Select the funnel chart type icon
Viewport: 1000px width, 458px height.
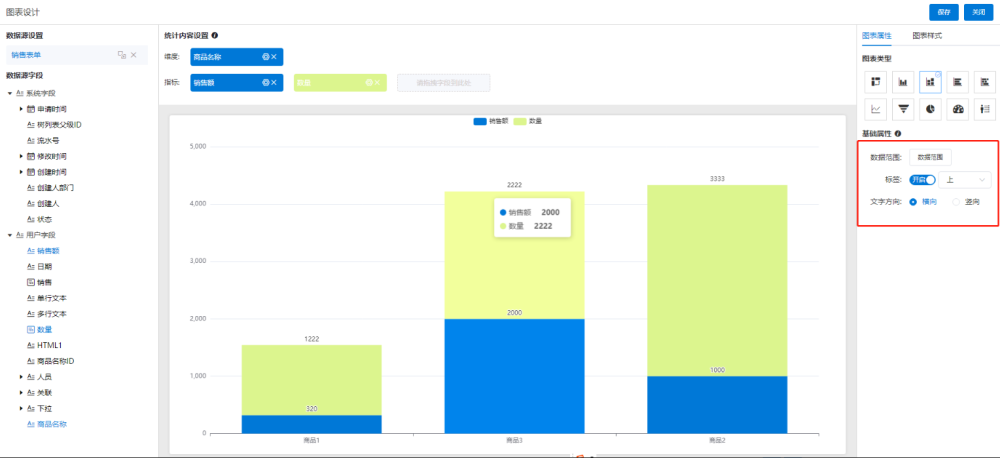point(903,109)
